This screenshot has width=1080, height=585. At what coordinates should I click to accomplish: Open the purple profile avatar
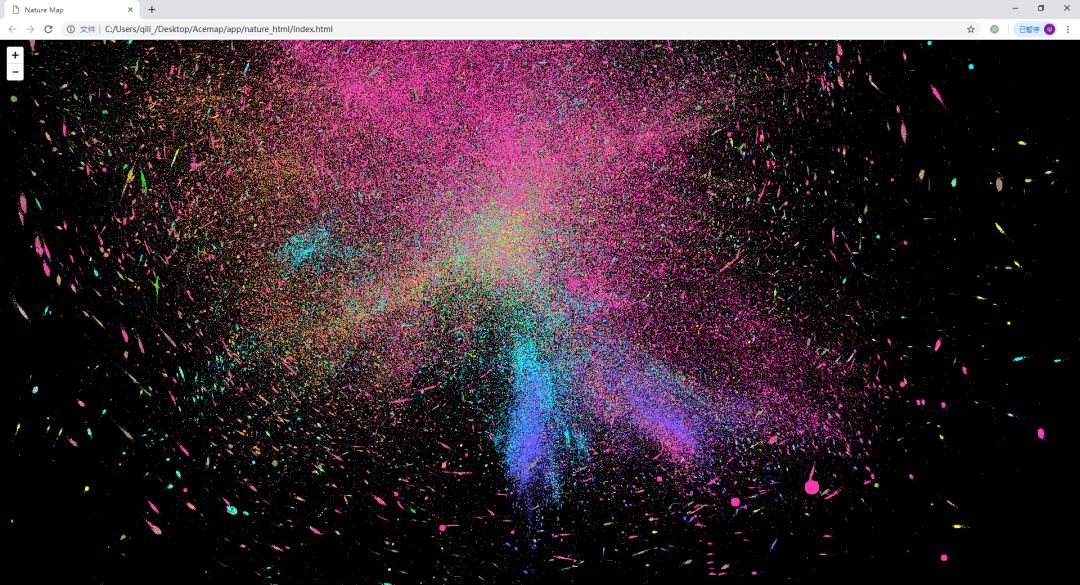click(1050, 29)
